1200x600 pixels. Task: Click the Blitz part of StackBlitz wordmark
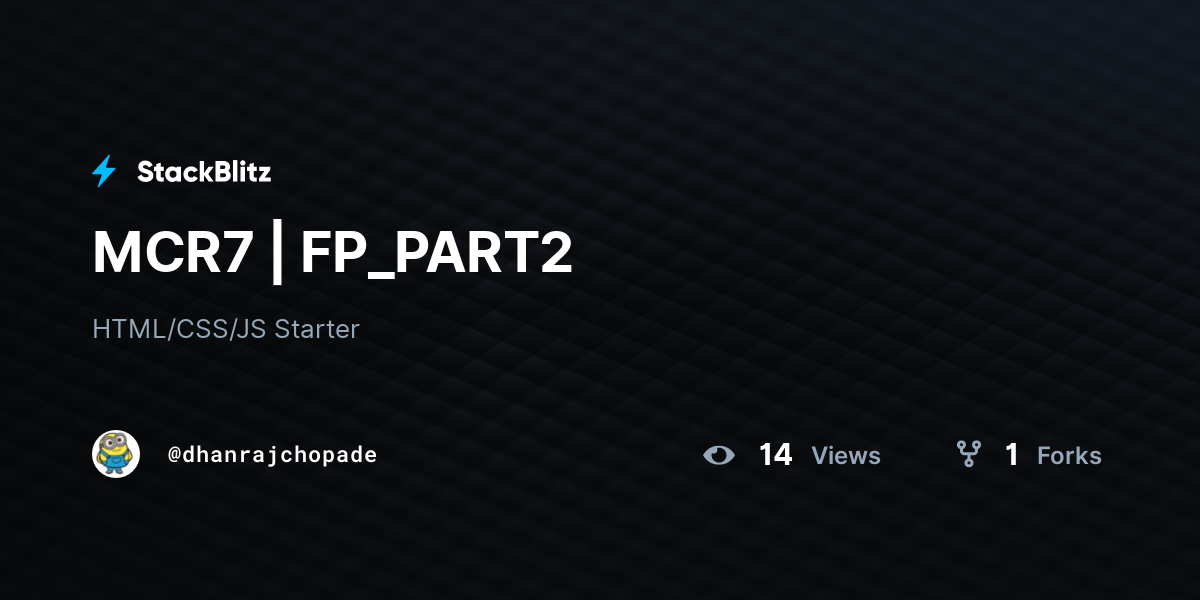[242, 172]
